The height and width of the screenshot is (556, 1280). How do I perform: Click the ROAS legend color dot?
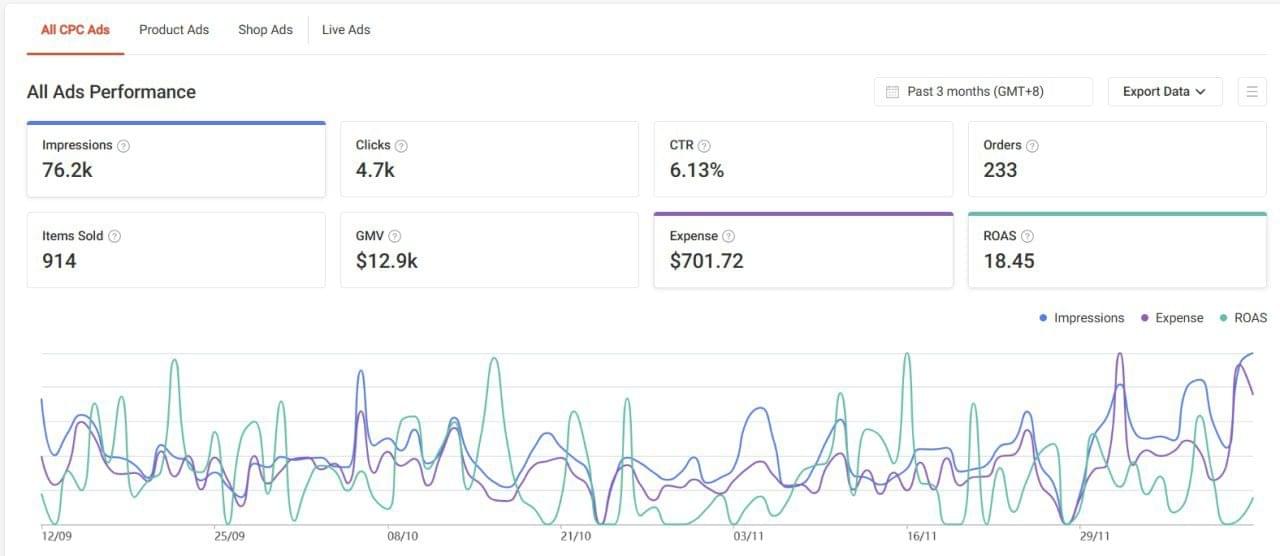pyautogui.click(x=1224, y=318)
